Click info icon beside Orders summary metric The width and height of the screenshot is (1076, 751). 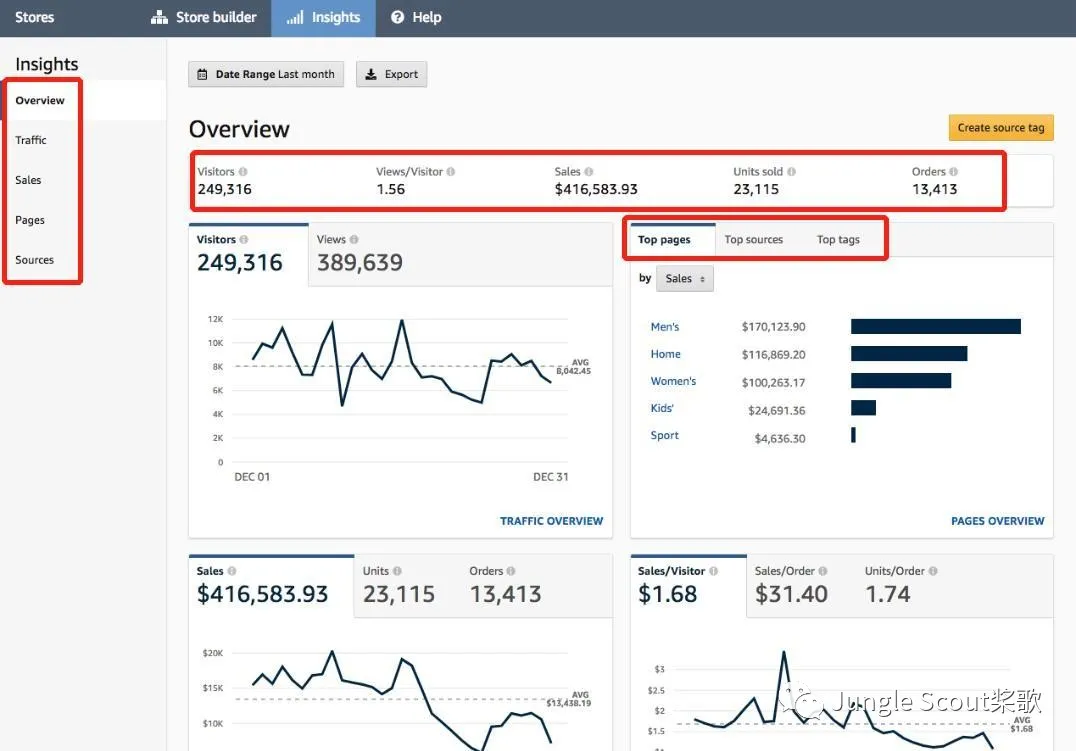click(953, 172)
